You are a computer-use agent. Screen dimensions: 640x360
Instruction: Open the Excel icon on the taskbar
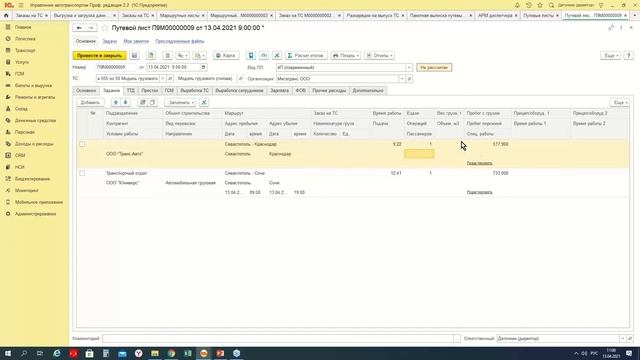coord(187,353)
